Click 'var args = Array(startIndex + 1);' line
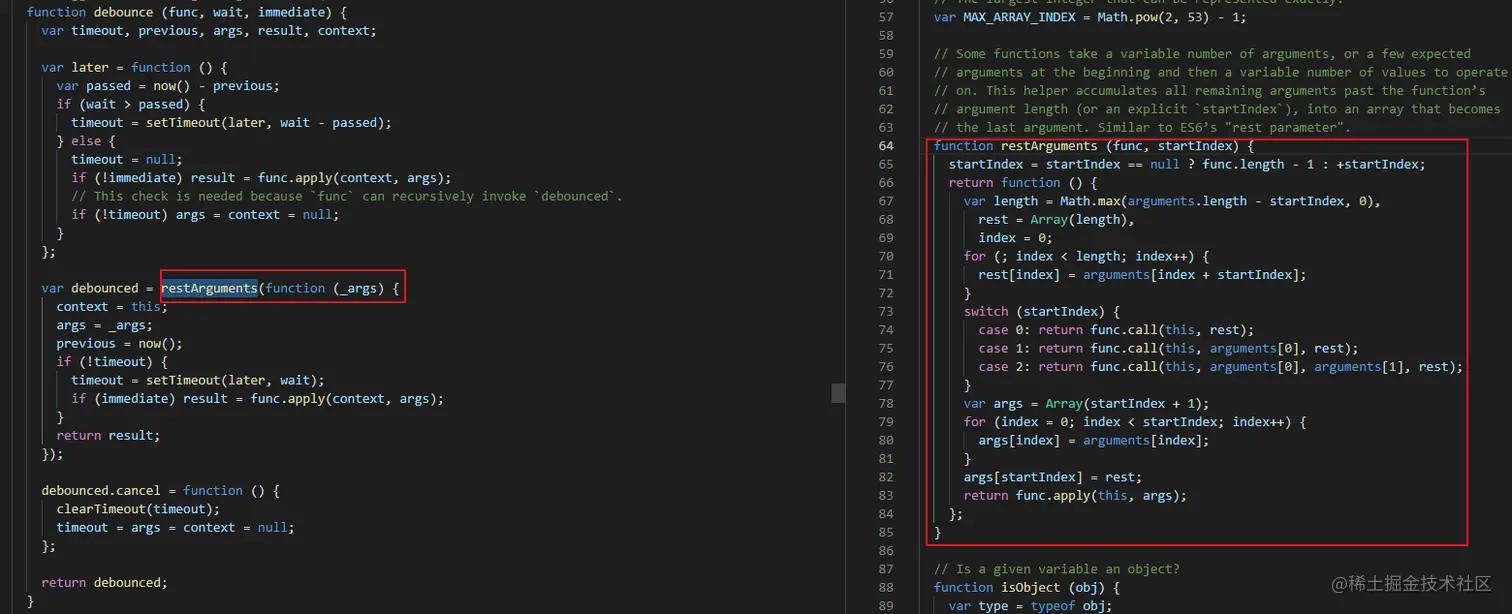The height and width of the screenshot is (614, 1512). (1087, 403)
